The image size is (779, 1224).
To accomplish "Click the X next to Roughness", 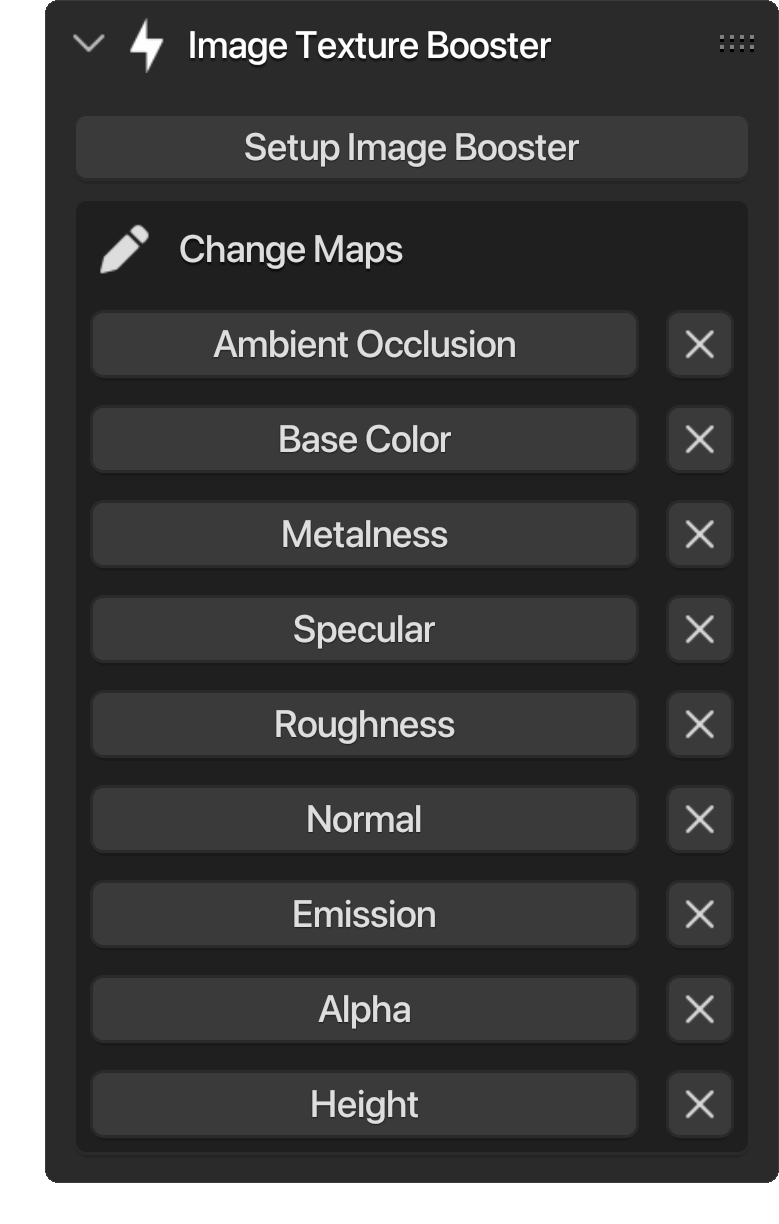I will tap(700, 724).
